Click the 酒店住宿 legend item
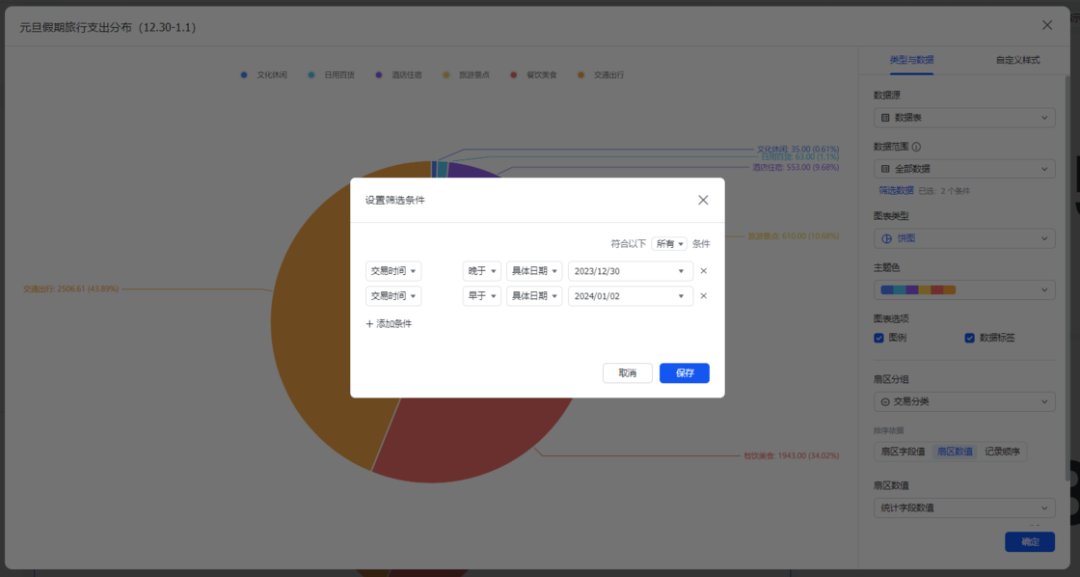The image size is (1080, 577). tap(399, 75)
